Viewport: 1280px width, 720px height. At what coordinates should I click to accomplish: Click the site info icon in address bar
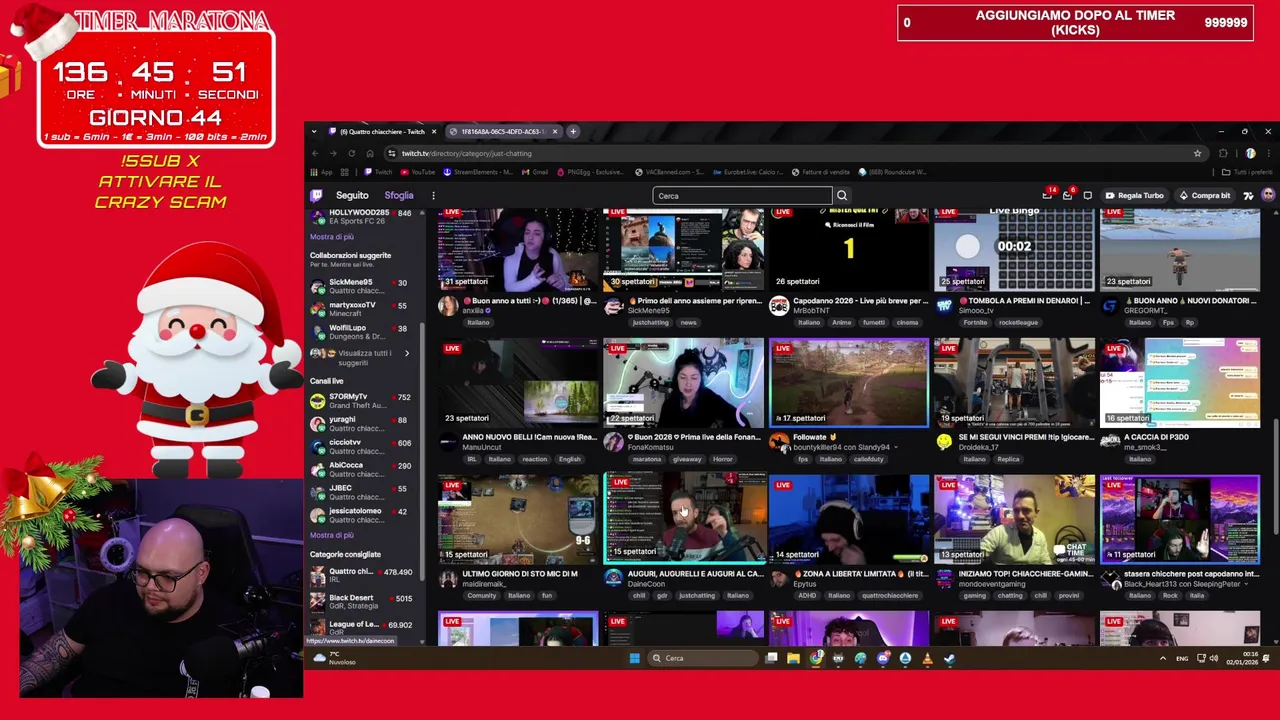(392, 153)
